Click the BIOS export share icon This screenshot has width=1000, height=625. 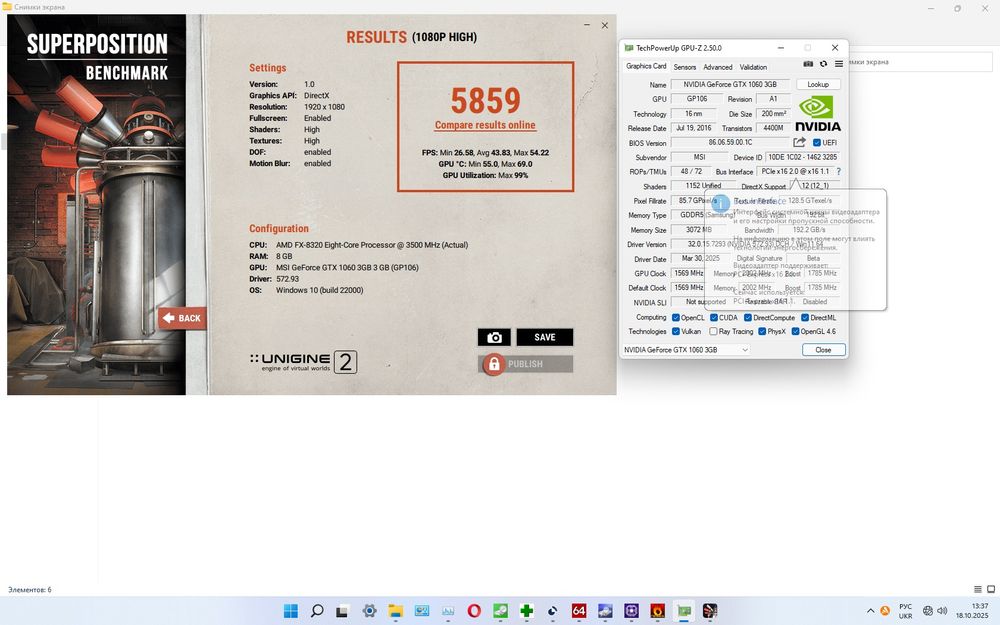point(799,142)
